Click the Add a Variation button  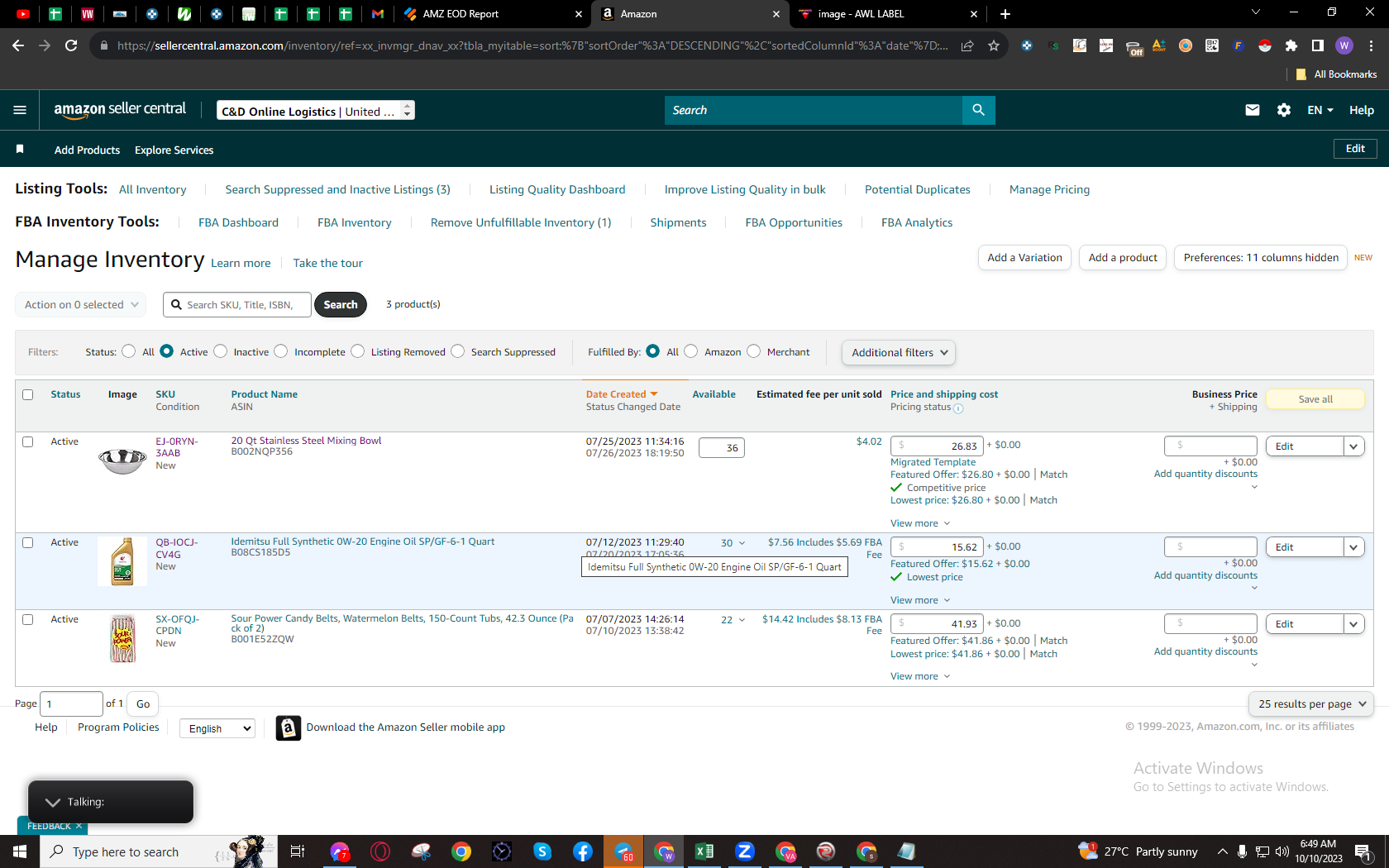click(x=1025, y=258)
